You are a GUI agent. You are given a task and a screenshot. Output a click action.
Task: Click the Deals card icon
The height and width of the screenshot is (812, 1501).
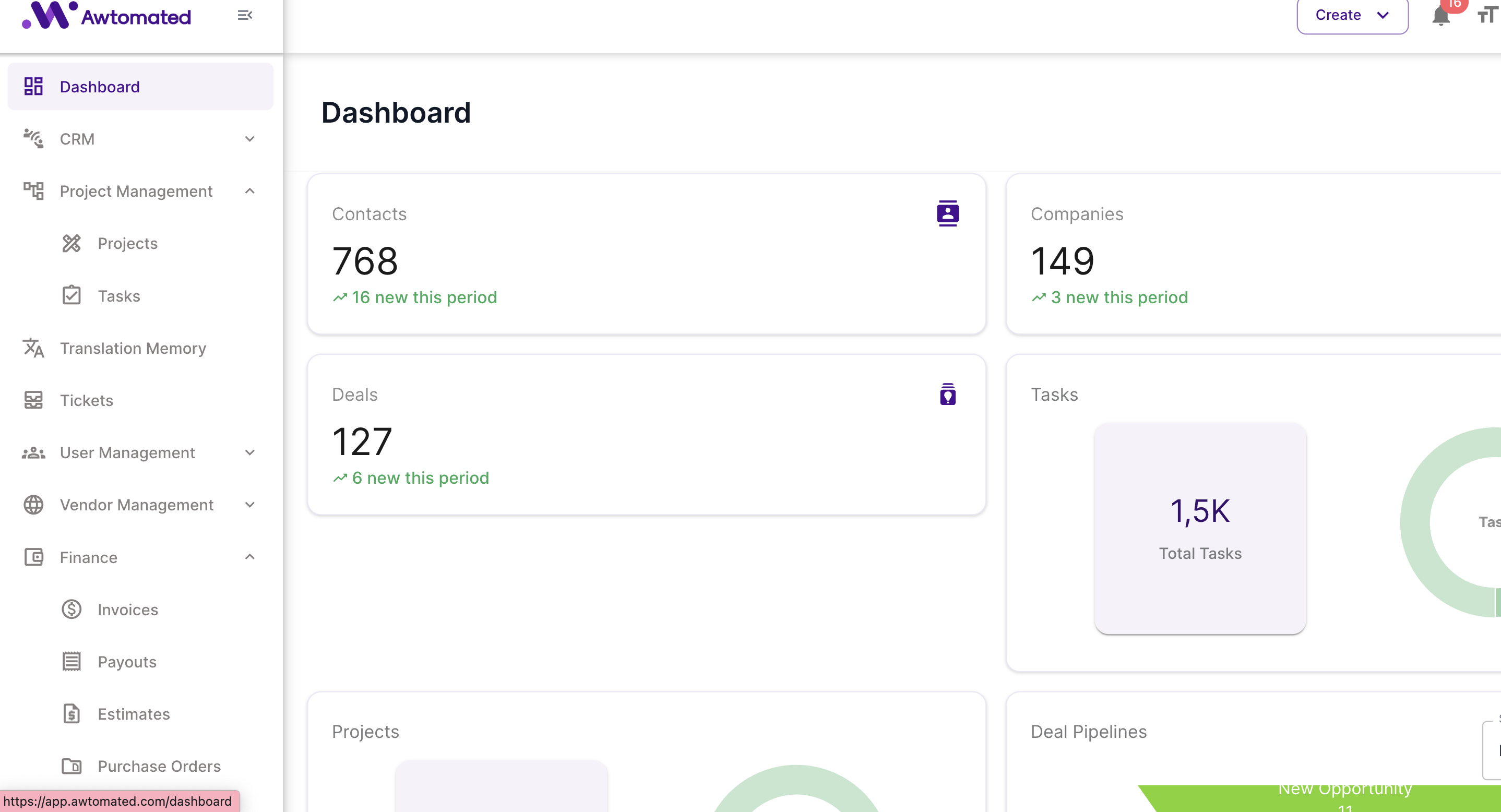[947, 394]
